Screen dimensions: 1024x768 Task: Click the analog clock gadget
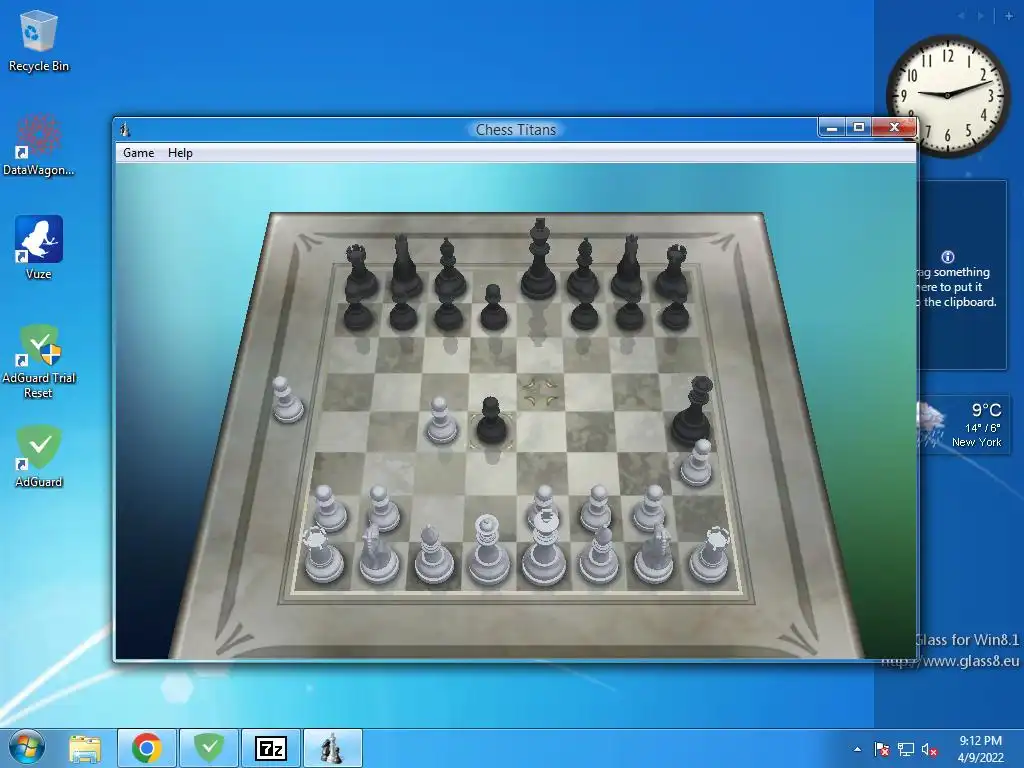click(x=947, y=95)
